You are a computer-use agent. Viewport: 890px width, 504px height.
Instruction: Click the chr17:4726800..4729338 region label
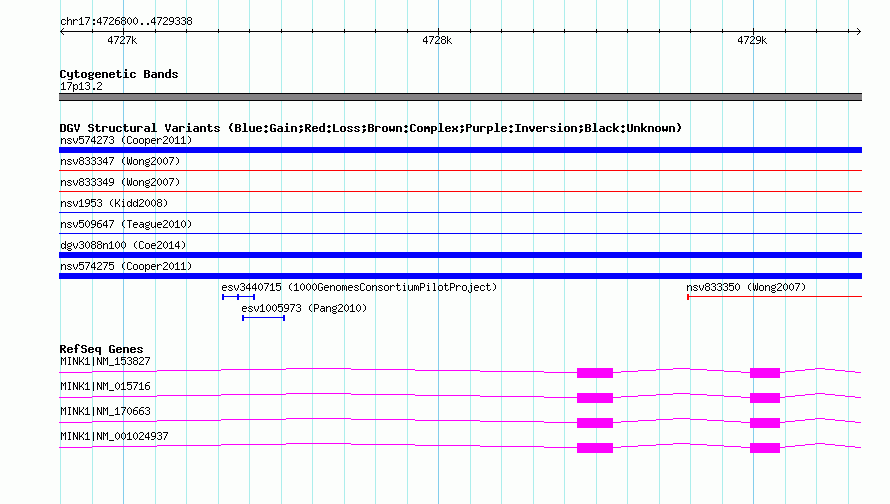click(126, 21)
